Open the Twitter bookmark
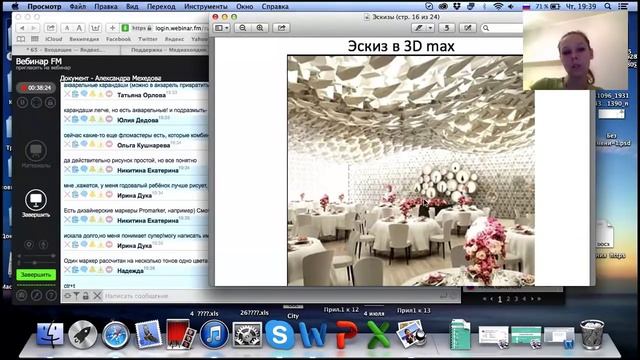 (x=148, y=39)
